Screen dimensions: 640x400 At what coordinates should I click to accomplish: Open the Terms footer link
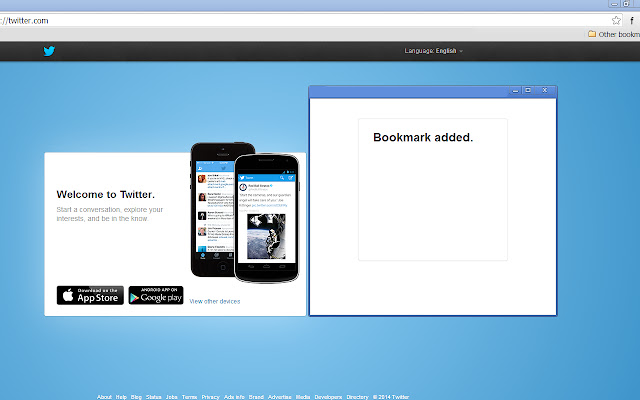click(x=189, y=397)
